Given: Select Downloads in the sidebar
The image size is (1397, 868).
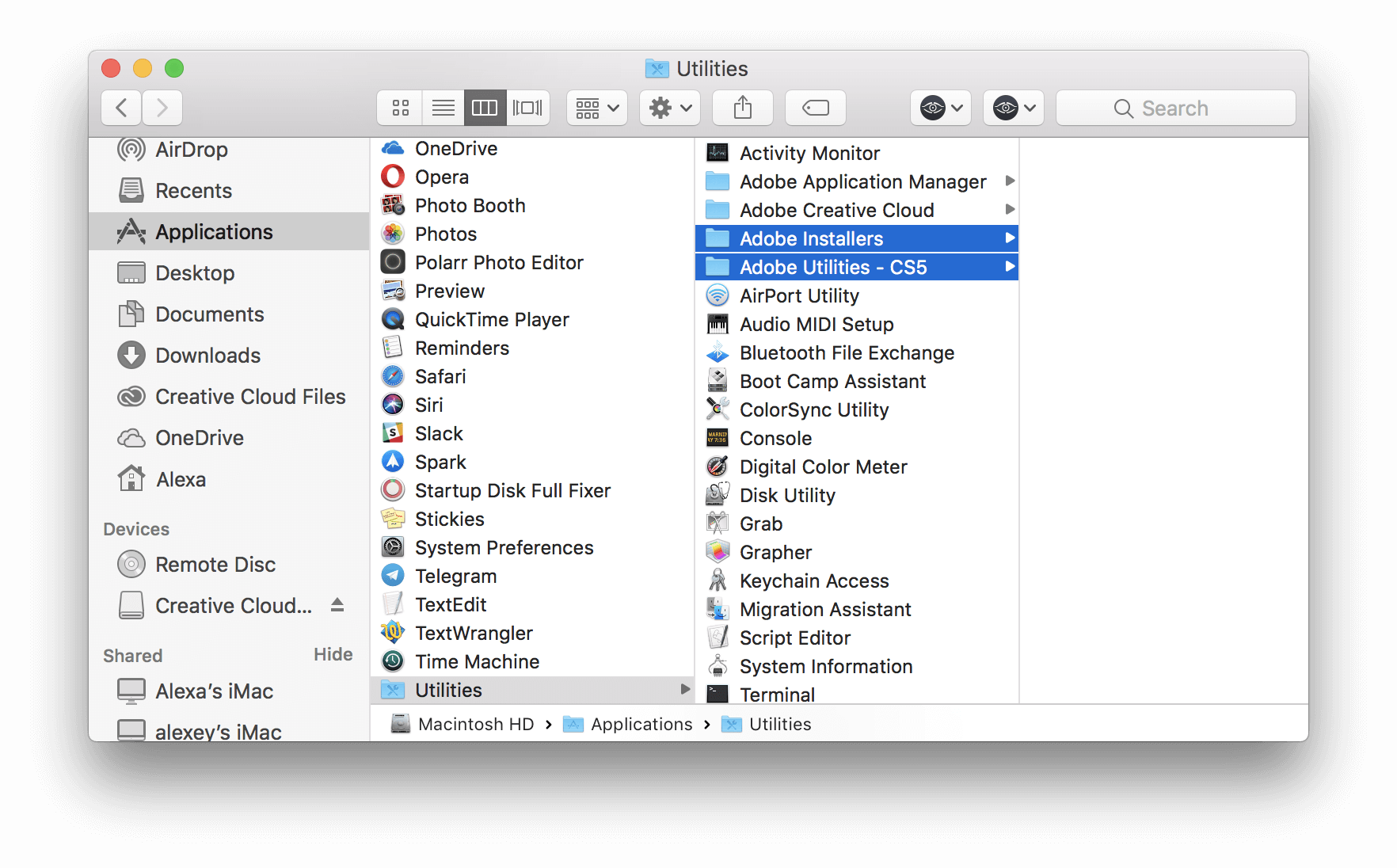Looking at the screenshot, I should [x=207, y=356].
